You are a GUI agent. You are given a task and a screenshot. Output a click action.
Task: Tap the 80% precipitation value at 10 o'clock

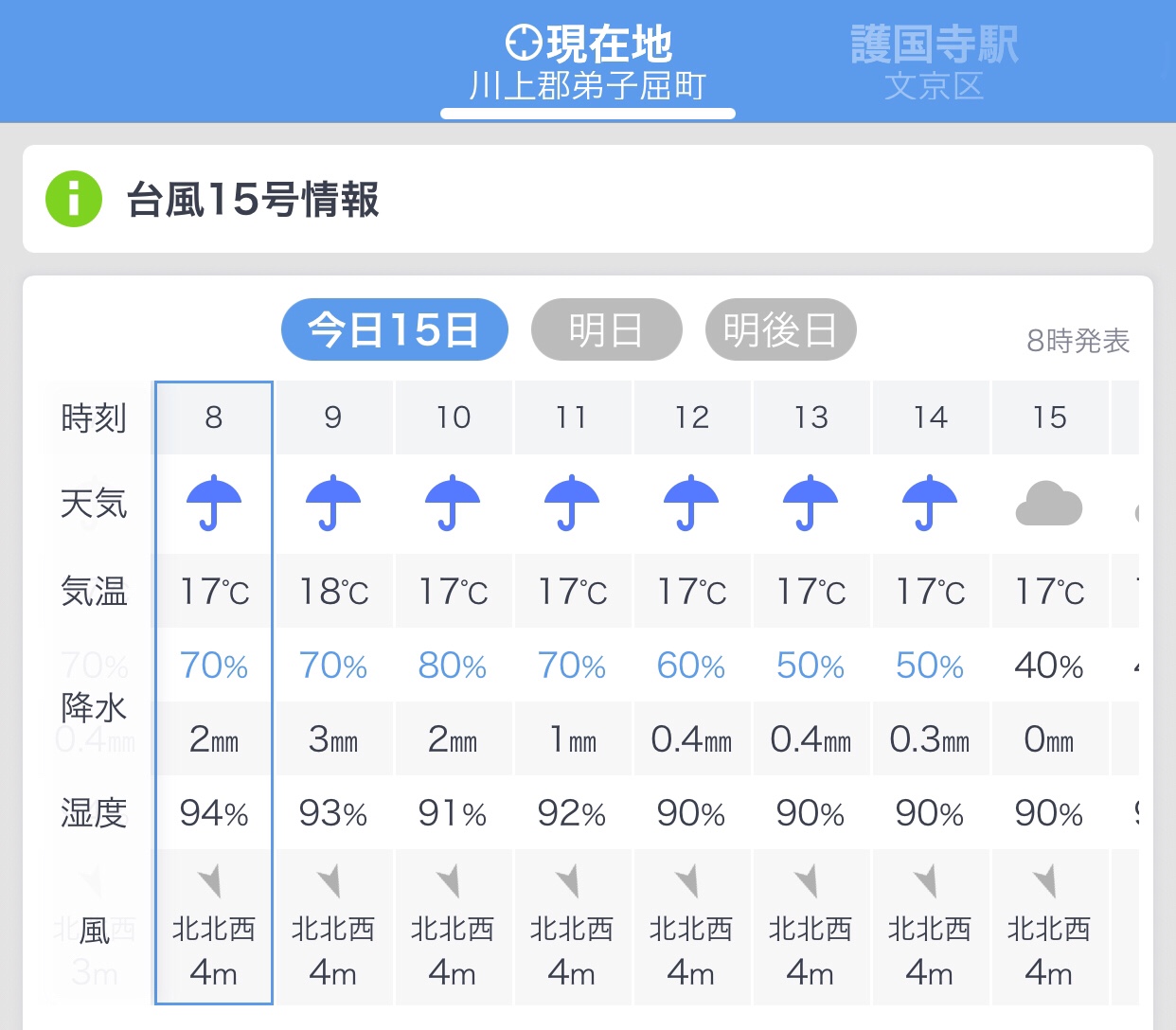coord(453,666)
